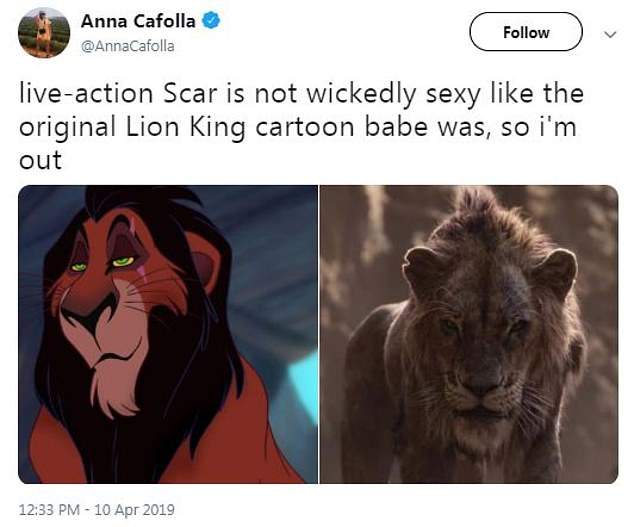Click Anna Cafolla's profile avatar picture

(x=44, y=33)
